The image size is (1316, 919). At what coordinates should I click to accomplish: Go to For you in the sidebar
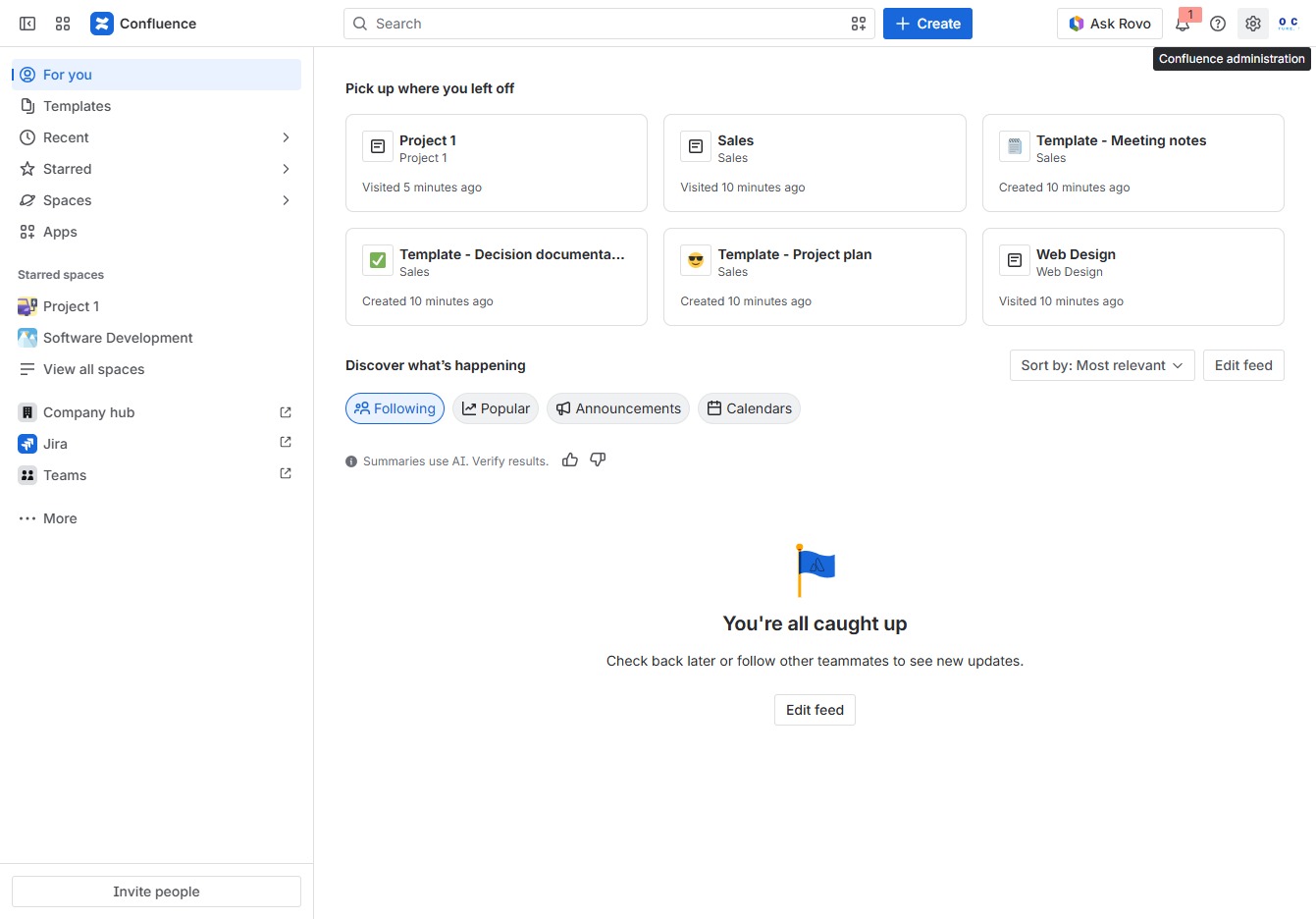[x=156, y=75]
